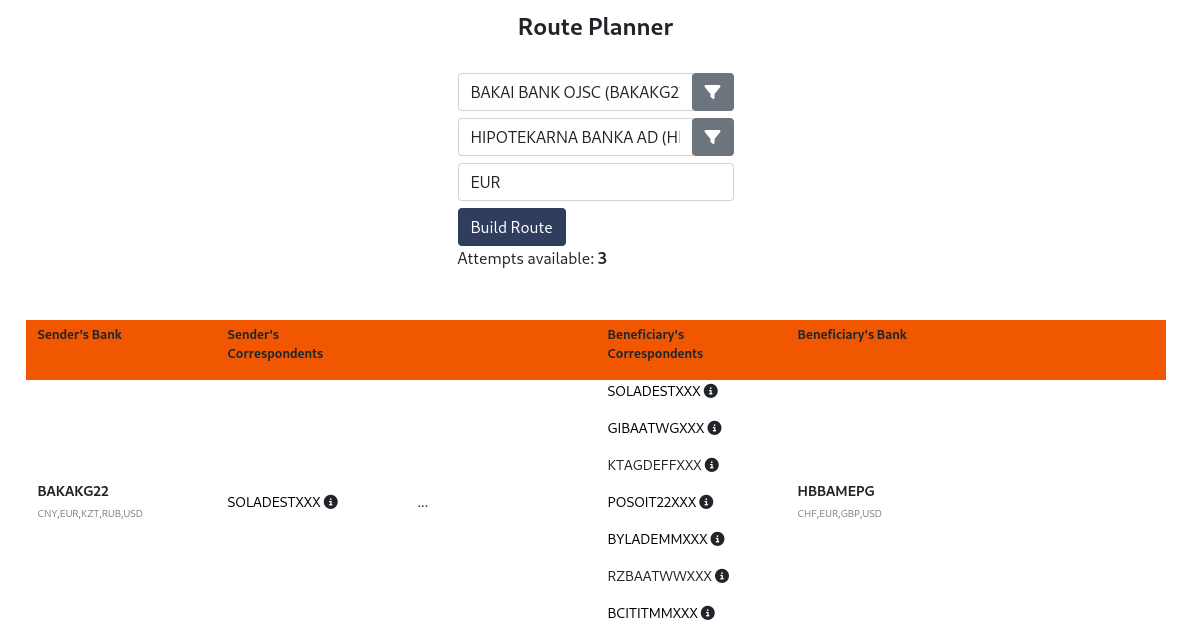Click the EUR currency input field
1202x626 pixels.
pos(595,182)
